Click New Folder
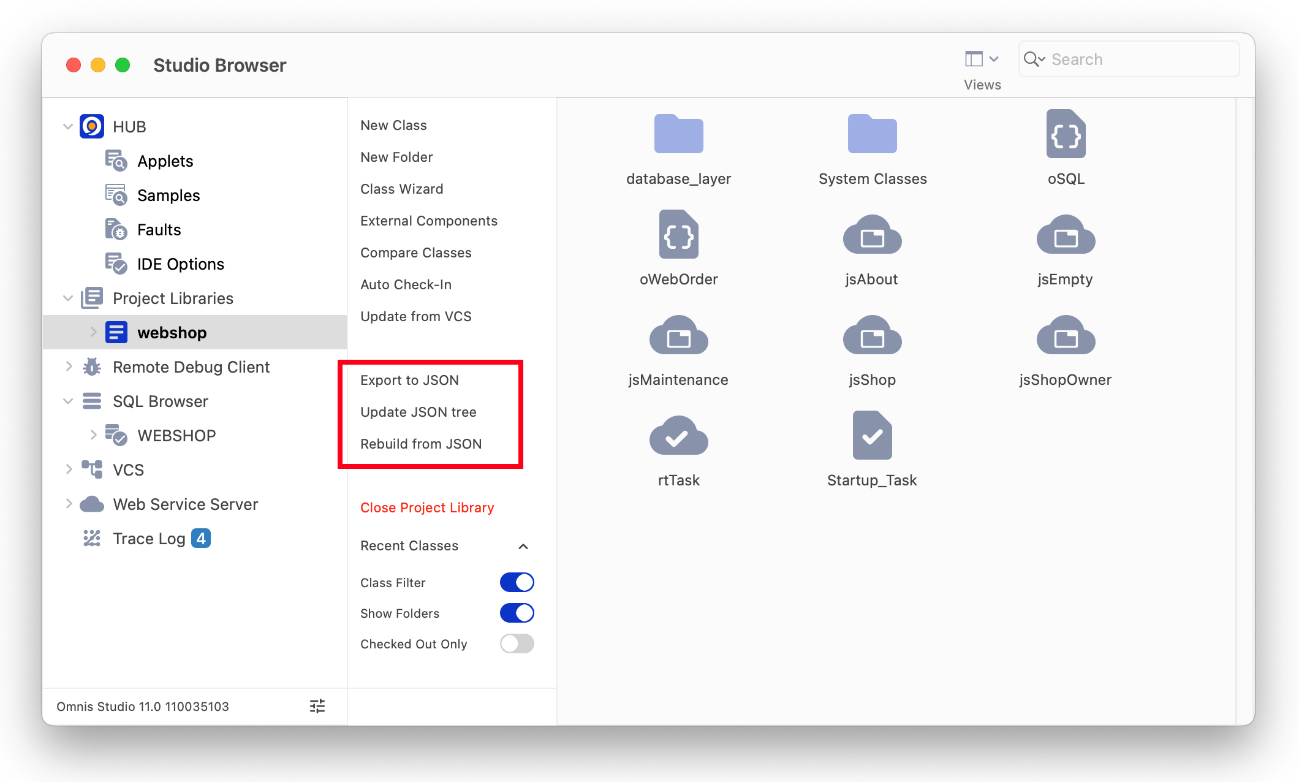Image resolution: width=1299 pixels, height=782 pixels. coord(396,157)
